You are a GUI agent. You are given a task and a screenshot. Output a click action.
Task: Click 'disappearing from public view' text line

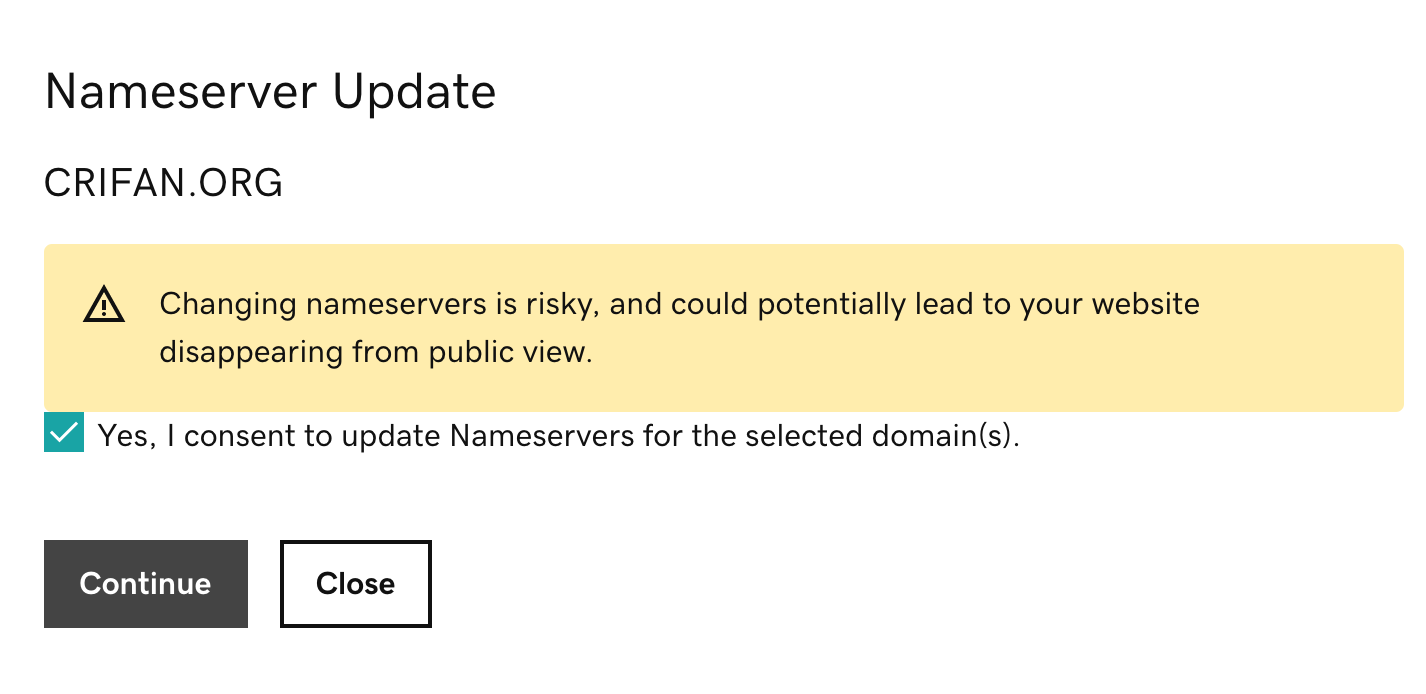376,353
